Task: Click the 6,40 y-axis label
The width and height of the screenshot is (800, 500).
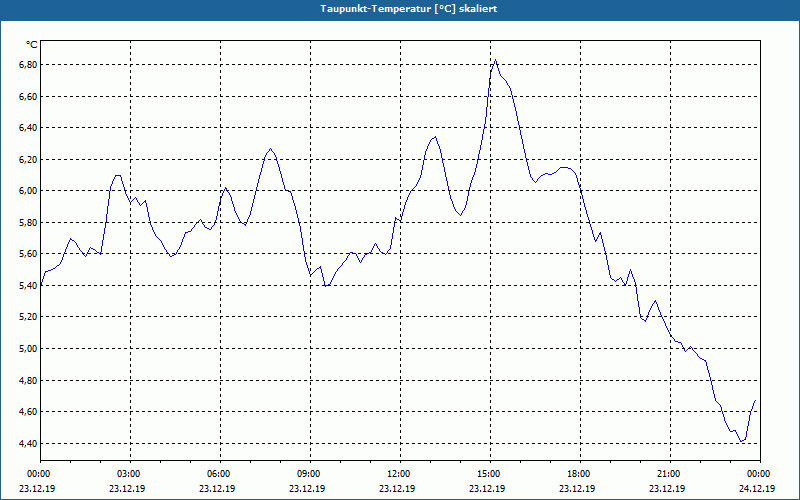Action: [28, 128]
